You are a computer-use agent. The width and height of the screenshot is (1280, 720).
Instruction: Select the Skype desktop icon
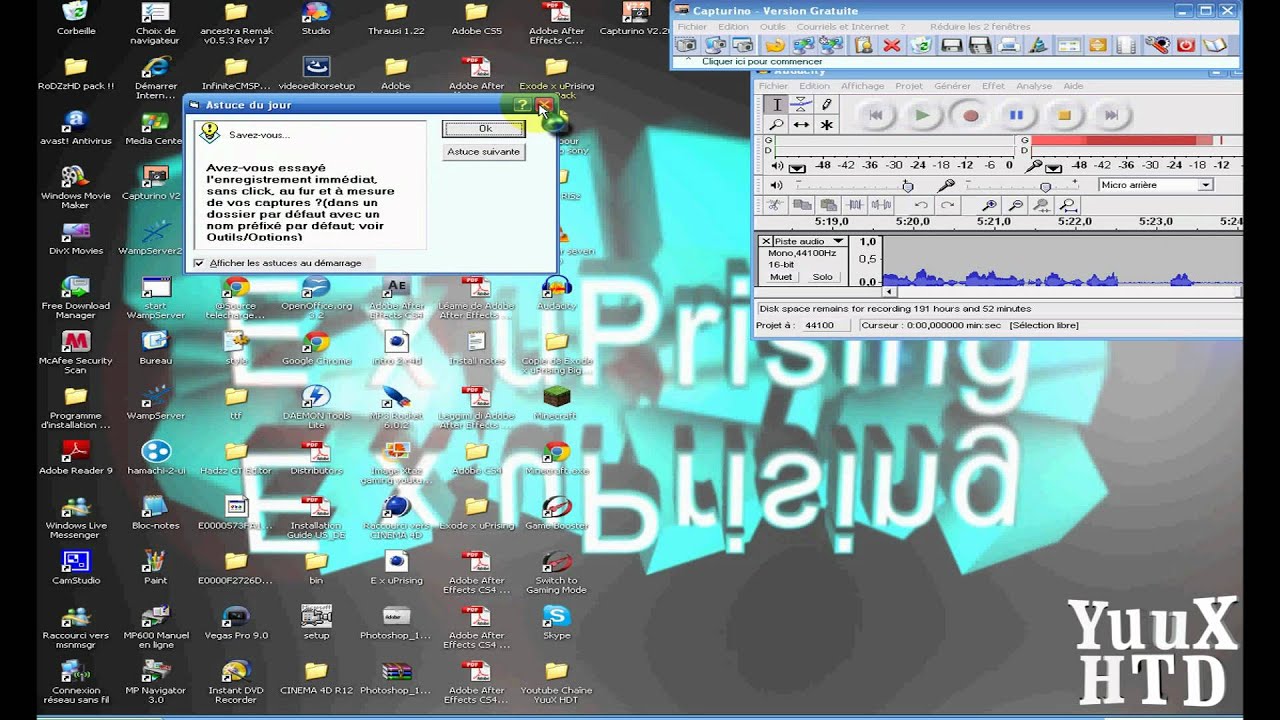point(556,623)
